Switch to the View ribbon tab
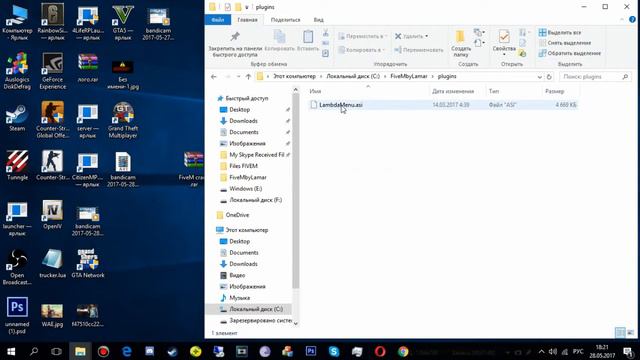The width and height of the screenshot is (640, 360). [x=319, y=20]
